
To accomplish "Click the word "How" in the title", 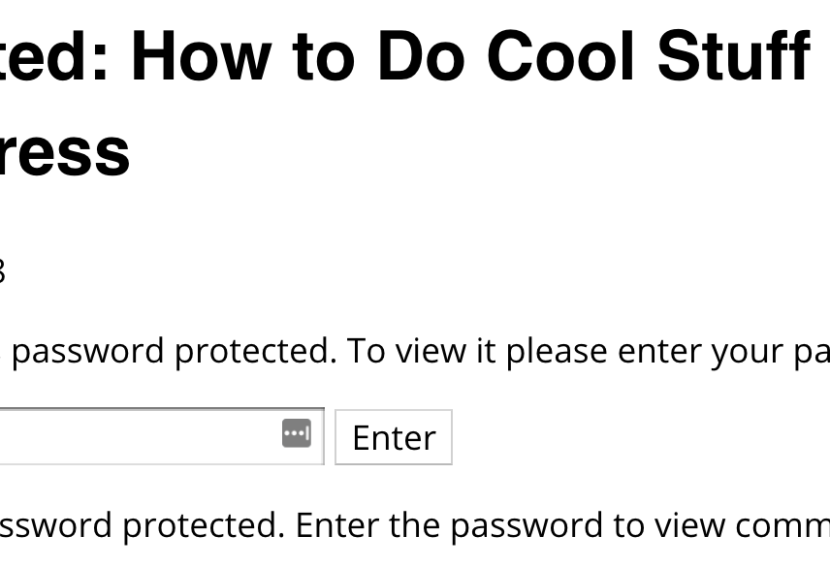I will point(202,56).
